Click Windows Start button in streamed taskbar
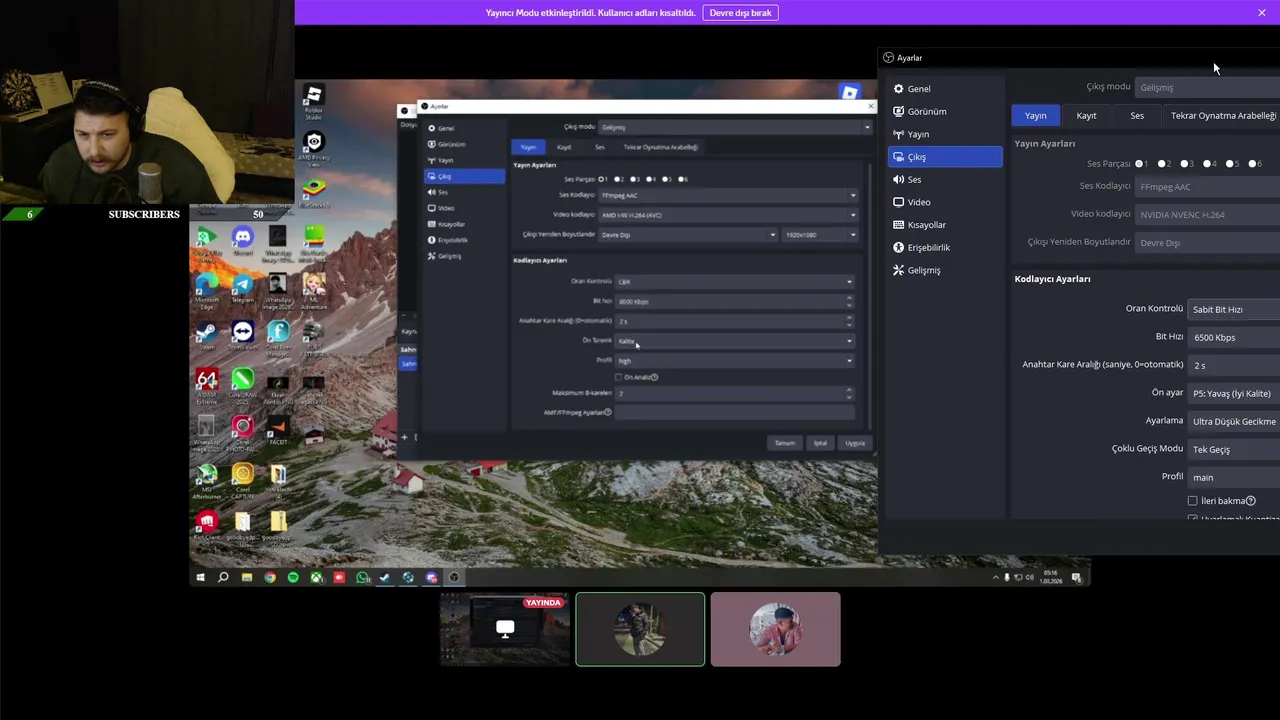This screenshot has width=1280, height=720. tap(200, 577)
